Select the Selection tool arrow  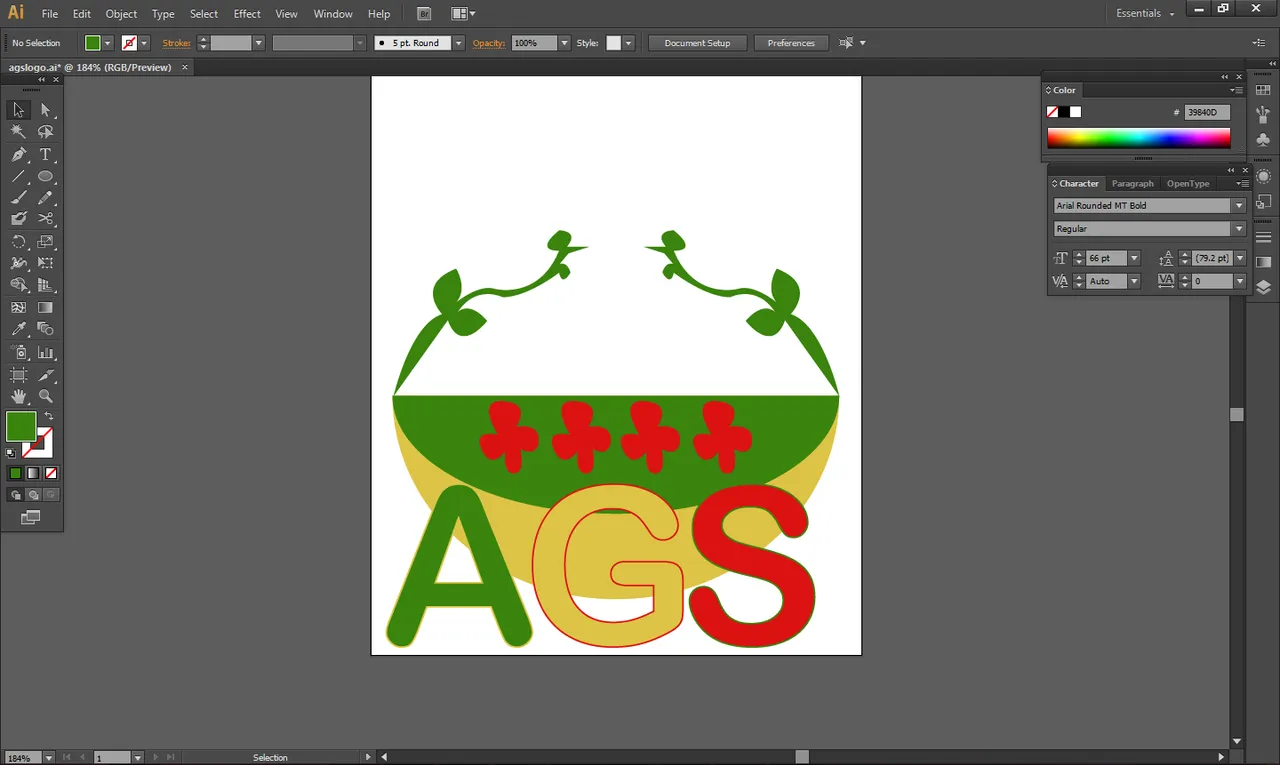18,110
